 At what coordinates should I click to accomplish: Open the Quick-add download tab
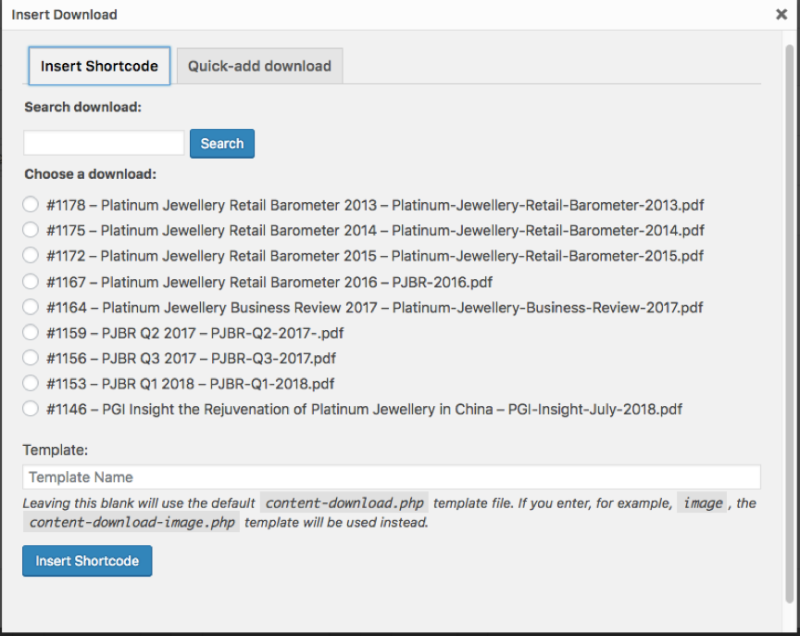[x=259, y=66]
